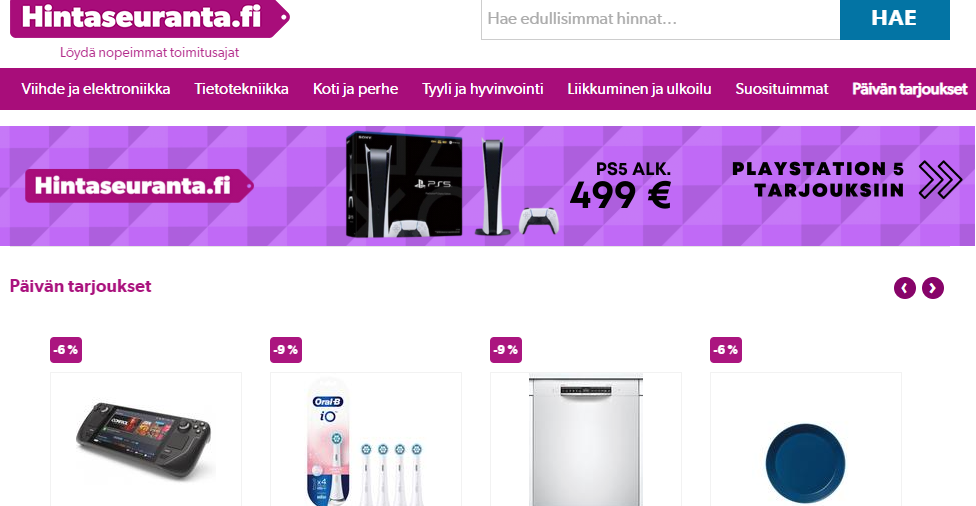
Task: Open the Tietotekniikka category menu
Action: 242,89
